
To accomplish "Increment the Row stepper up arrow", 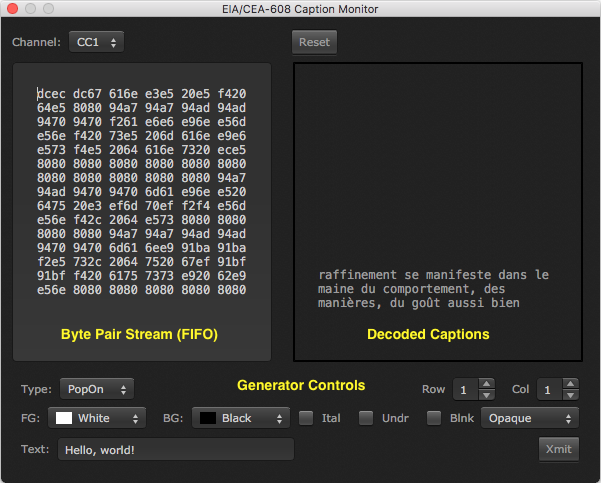I will coord(486,383).
